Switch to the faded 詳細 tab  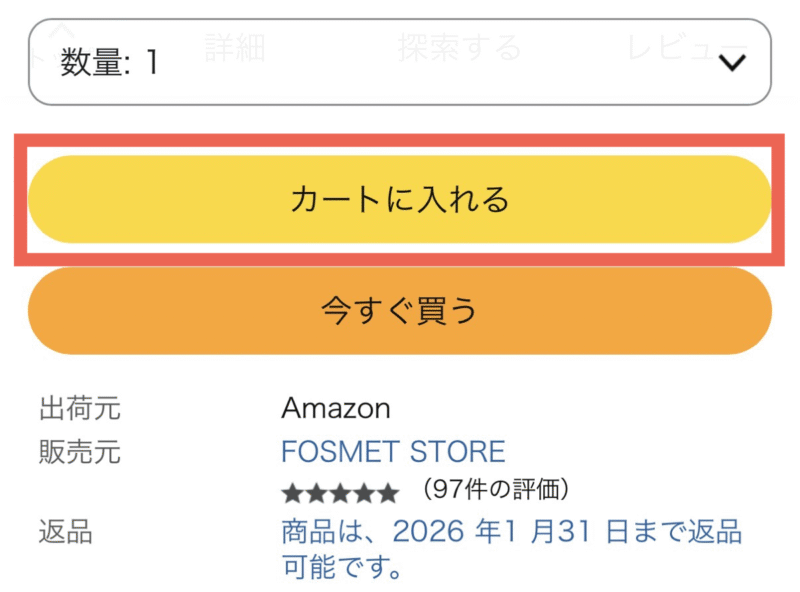tap(235, 47)
